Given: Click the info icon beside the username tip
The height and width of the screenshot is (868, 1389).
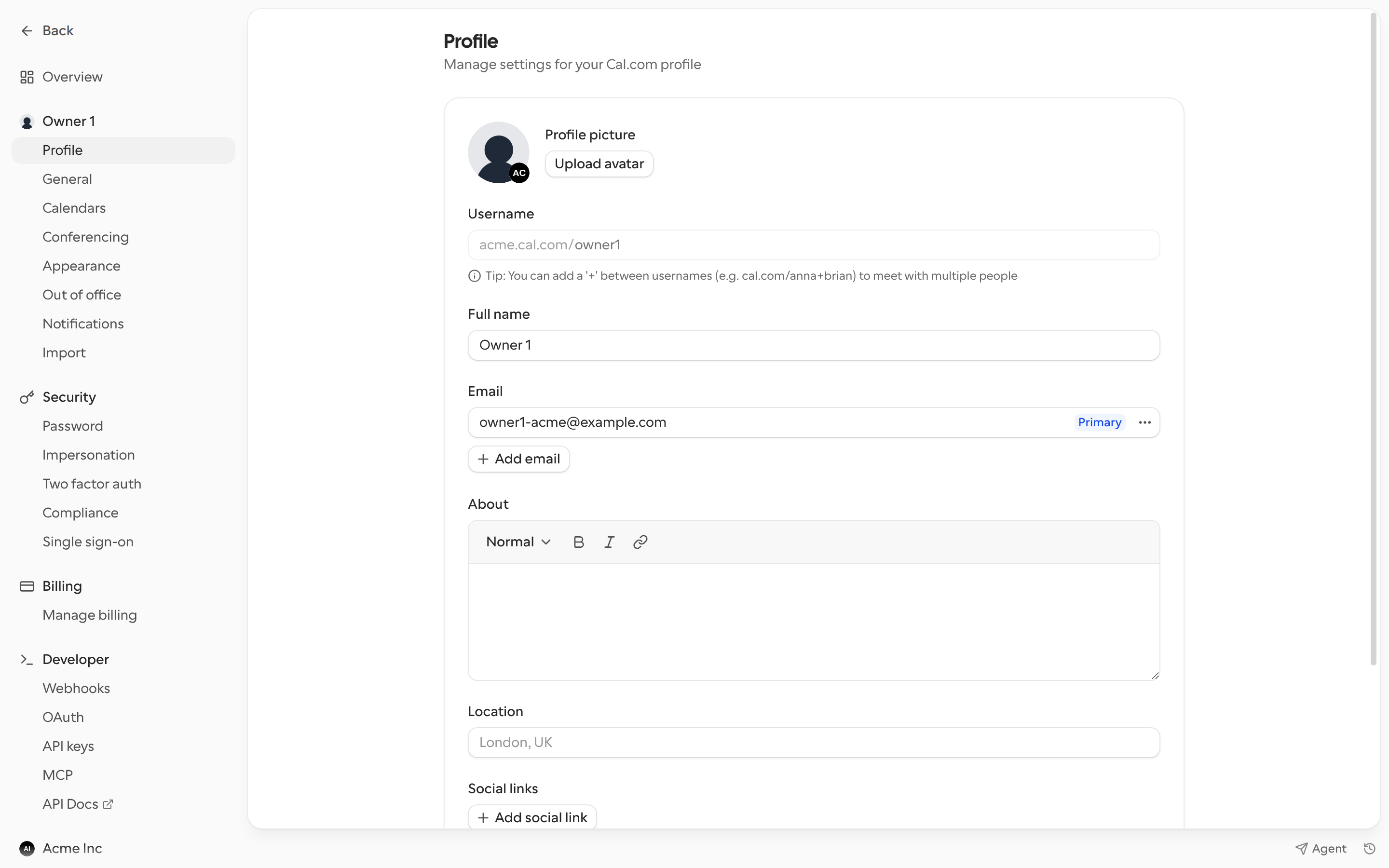Looking at the screenshot, I should pos(474,276).
